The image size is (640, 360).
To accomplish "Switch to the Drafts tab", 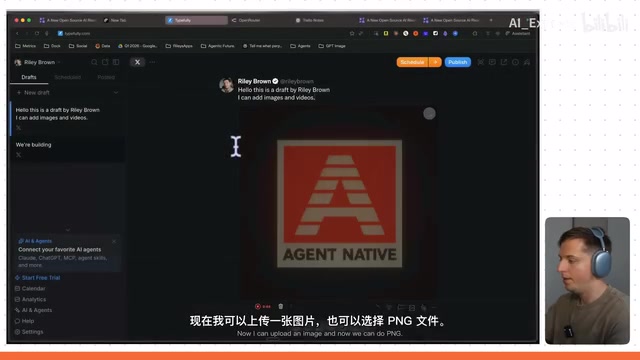I will [29, 77].
